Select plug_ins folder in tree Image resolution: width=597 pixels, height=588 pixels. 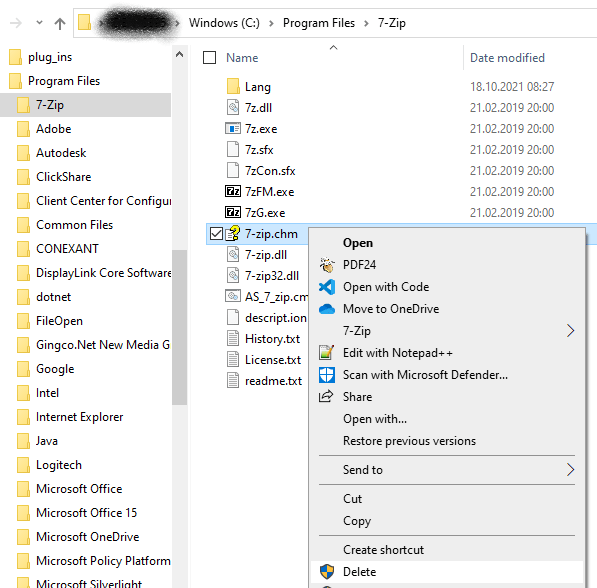point(50,57)
